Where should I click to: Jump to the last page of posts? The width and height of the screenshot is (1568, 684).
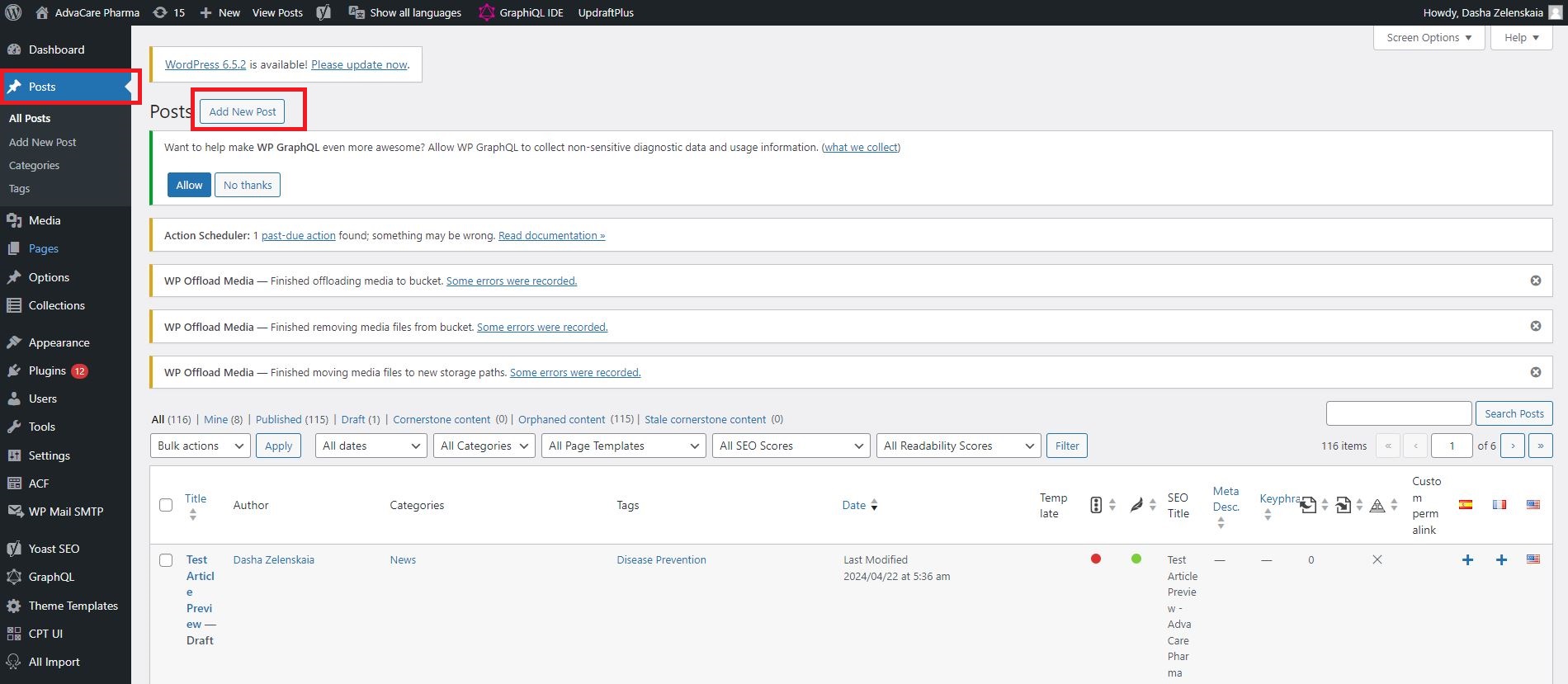click(1541, 446)
